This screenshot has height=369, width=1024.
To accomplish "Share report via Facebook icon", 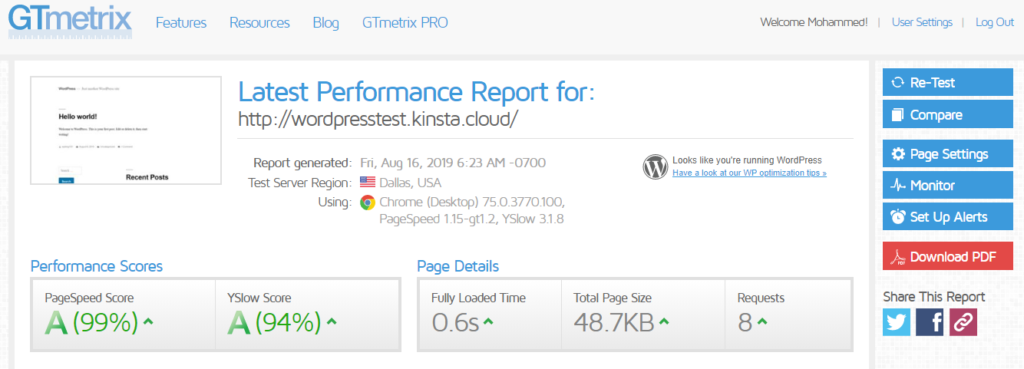I will click(x=929, y=323).
